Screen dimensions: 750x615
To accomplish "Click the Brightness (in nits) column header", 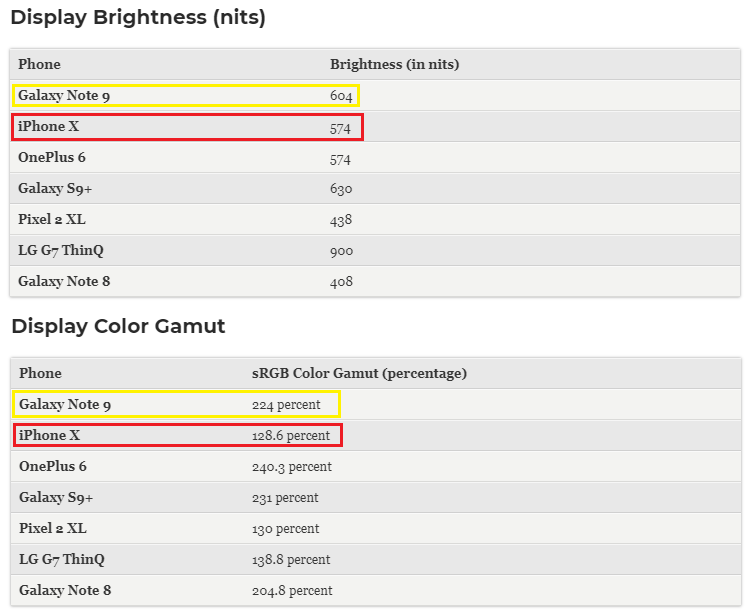I will click(x=395, y=64).
